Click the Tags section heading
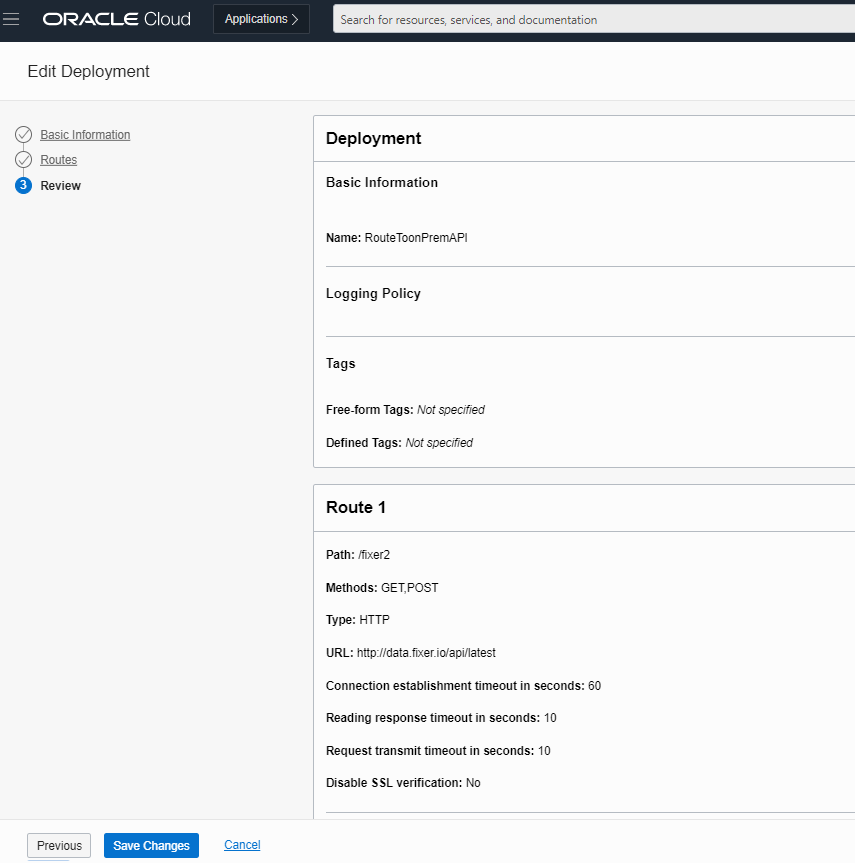855x863 pixels. coord(340,363)
